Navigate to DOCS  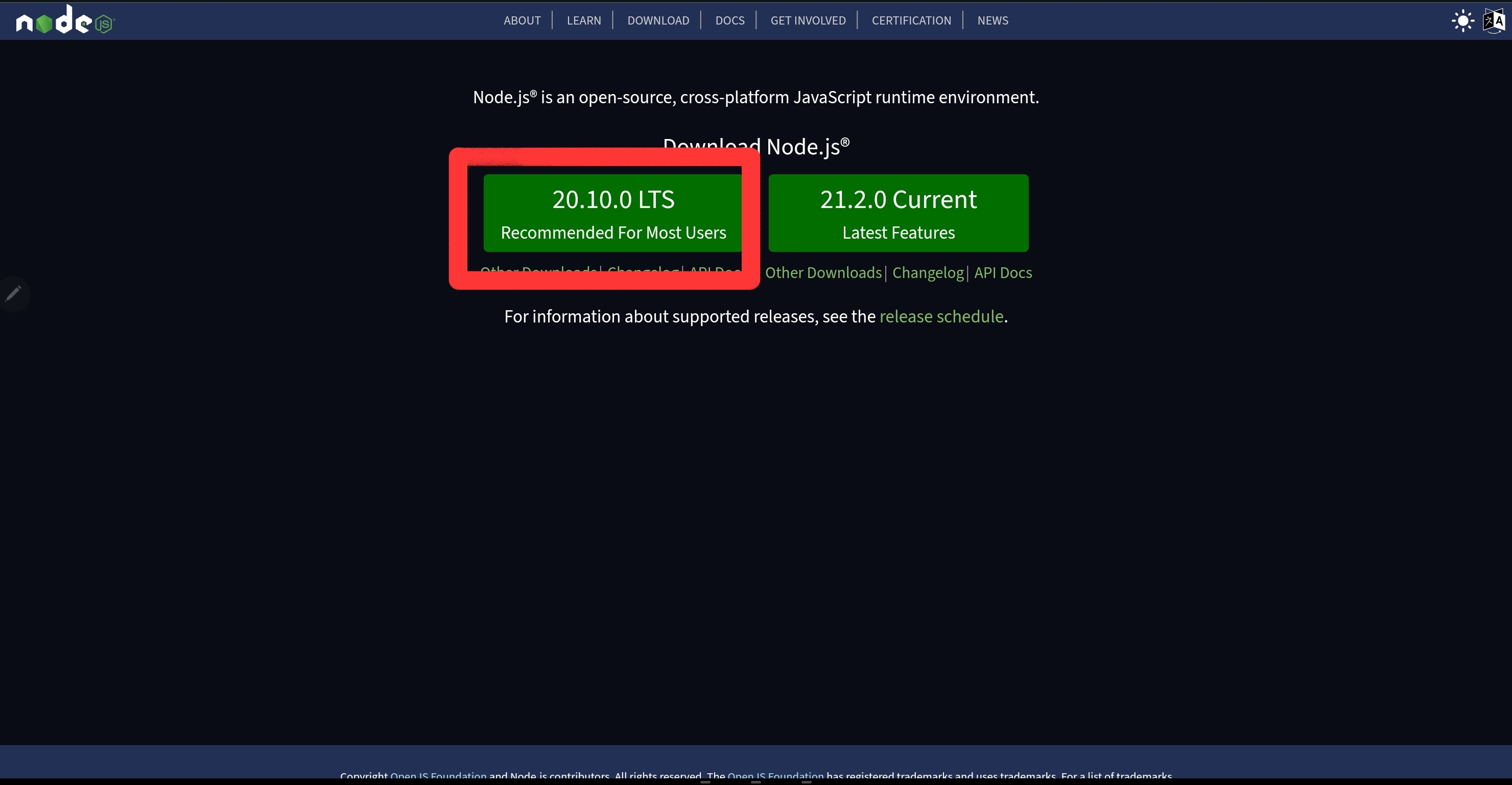(x=729, y=20)
